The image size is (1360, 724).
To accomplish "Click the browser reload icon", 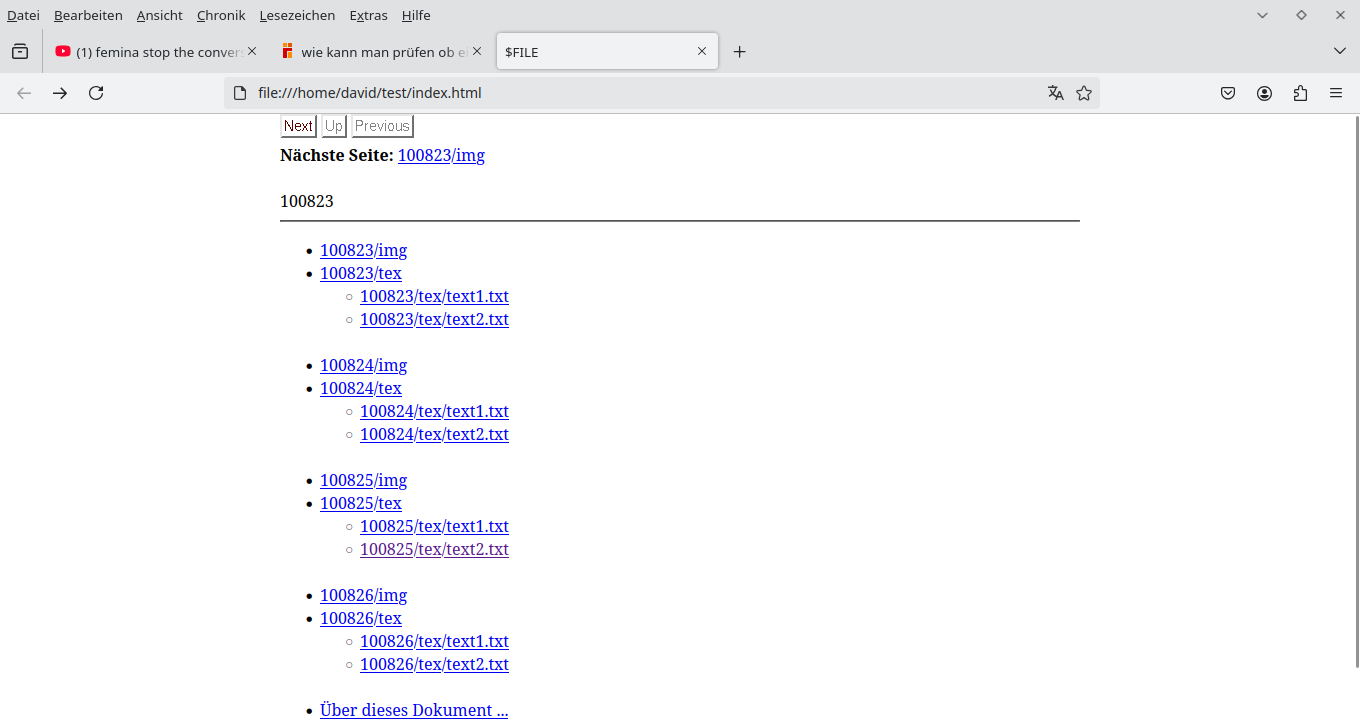I will (x=96, y=93).
